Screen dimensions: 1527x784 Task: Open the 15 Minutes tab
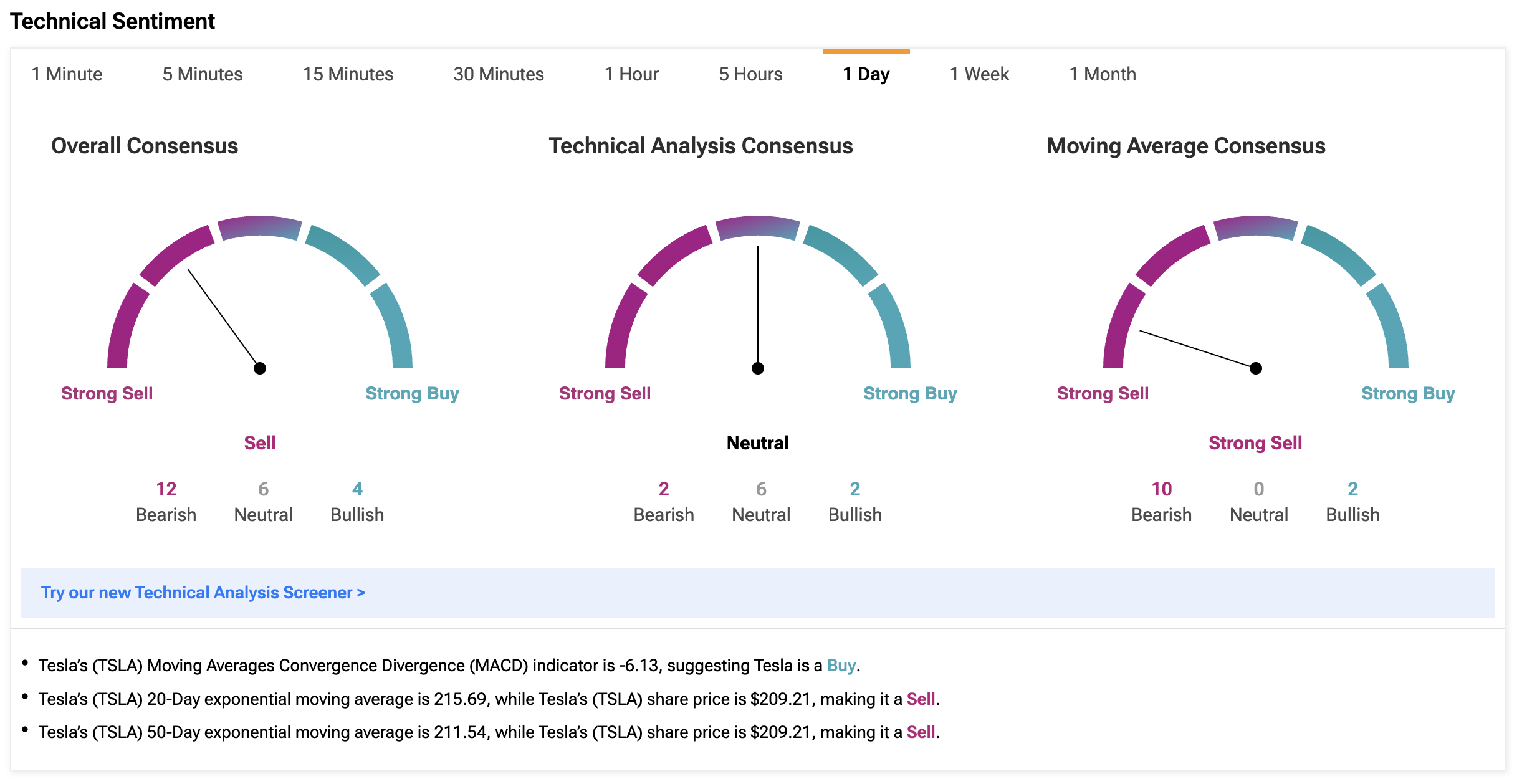348,74
